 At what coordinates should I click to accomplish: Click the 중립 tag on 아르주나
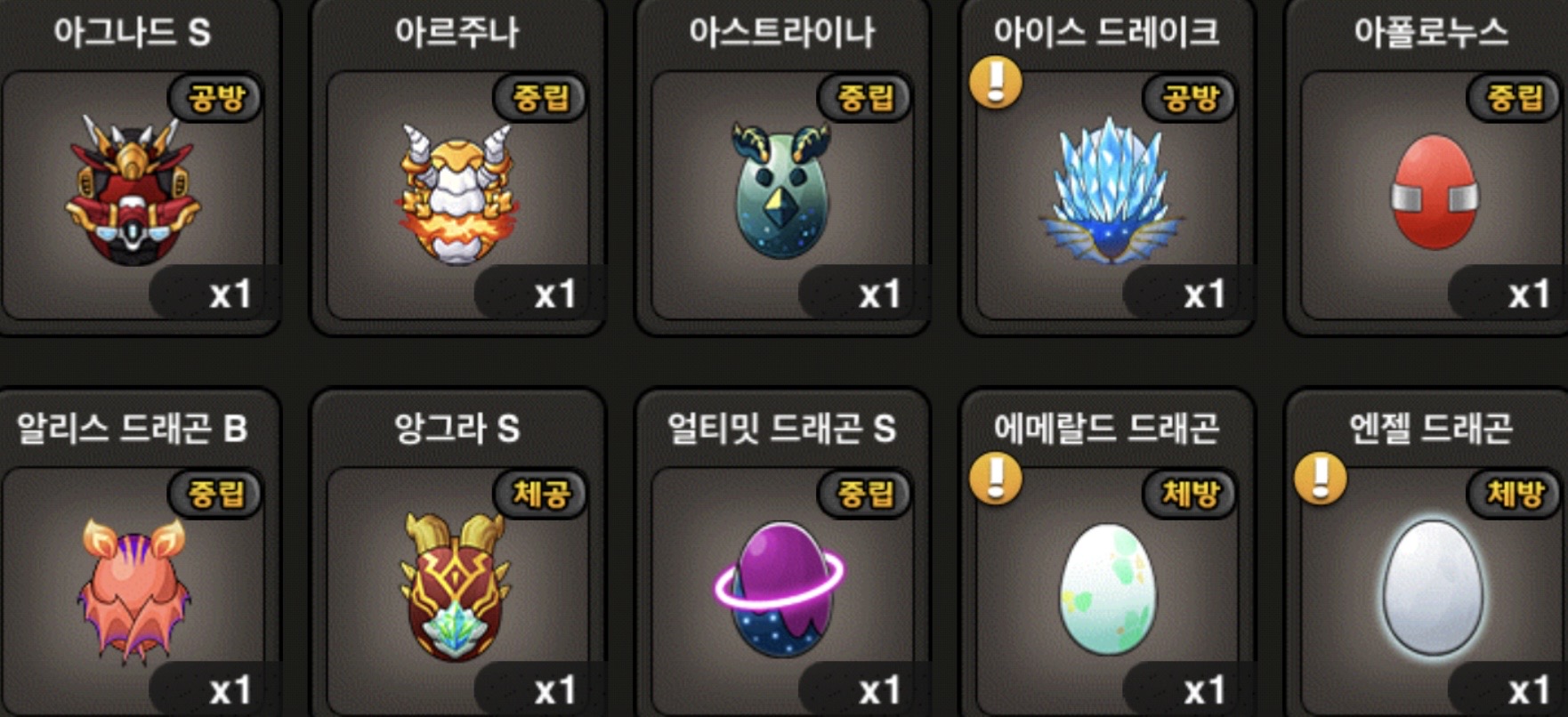coord(541,98)
